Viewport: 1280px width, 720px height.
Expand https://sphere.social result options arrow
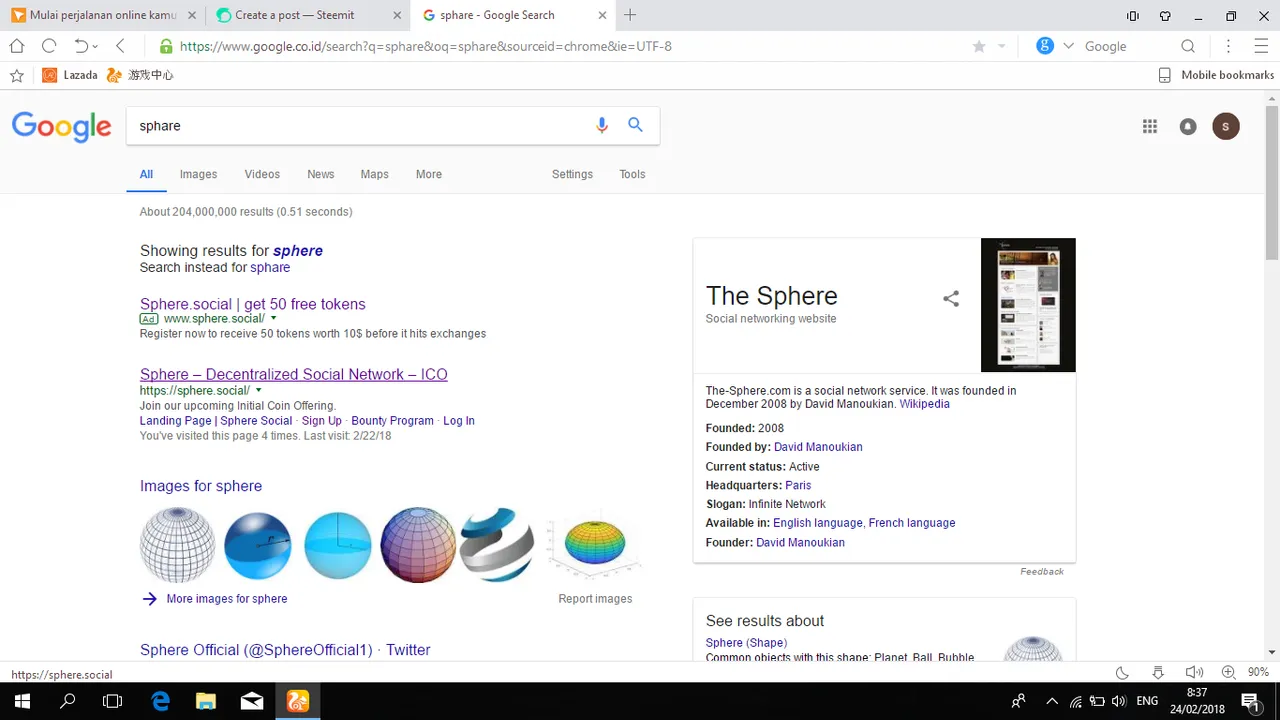[x=259, y=390]
